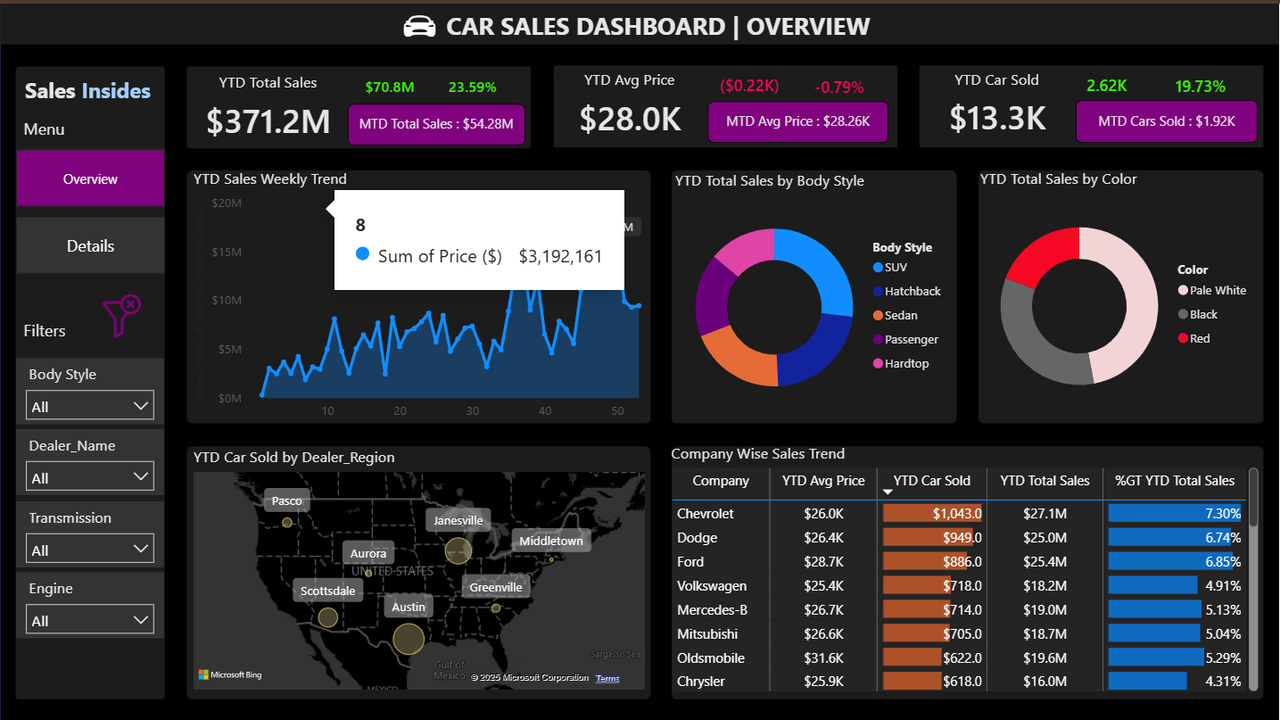Select the Chrysler company cell
Image resolution: width=1280 pixels, height=720 pixels.
(701, 682)
